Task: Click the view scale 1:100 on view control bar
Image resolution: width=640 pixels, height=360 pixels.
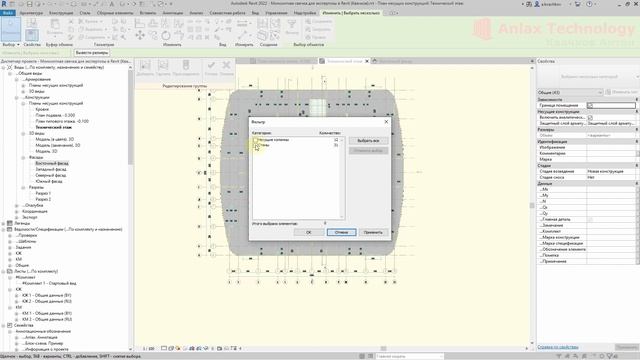Action: pyautogui.click(x=149, y=349)
